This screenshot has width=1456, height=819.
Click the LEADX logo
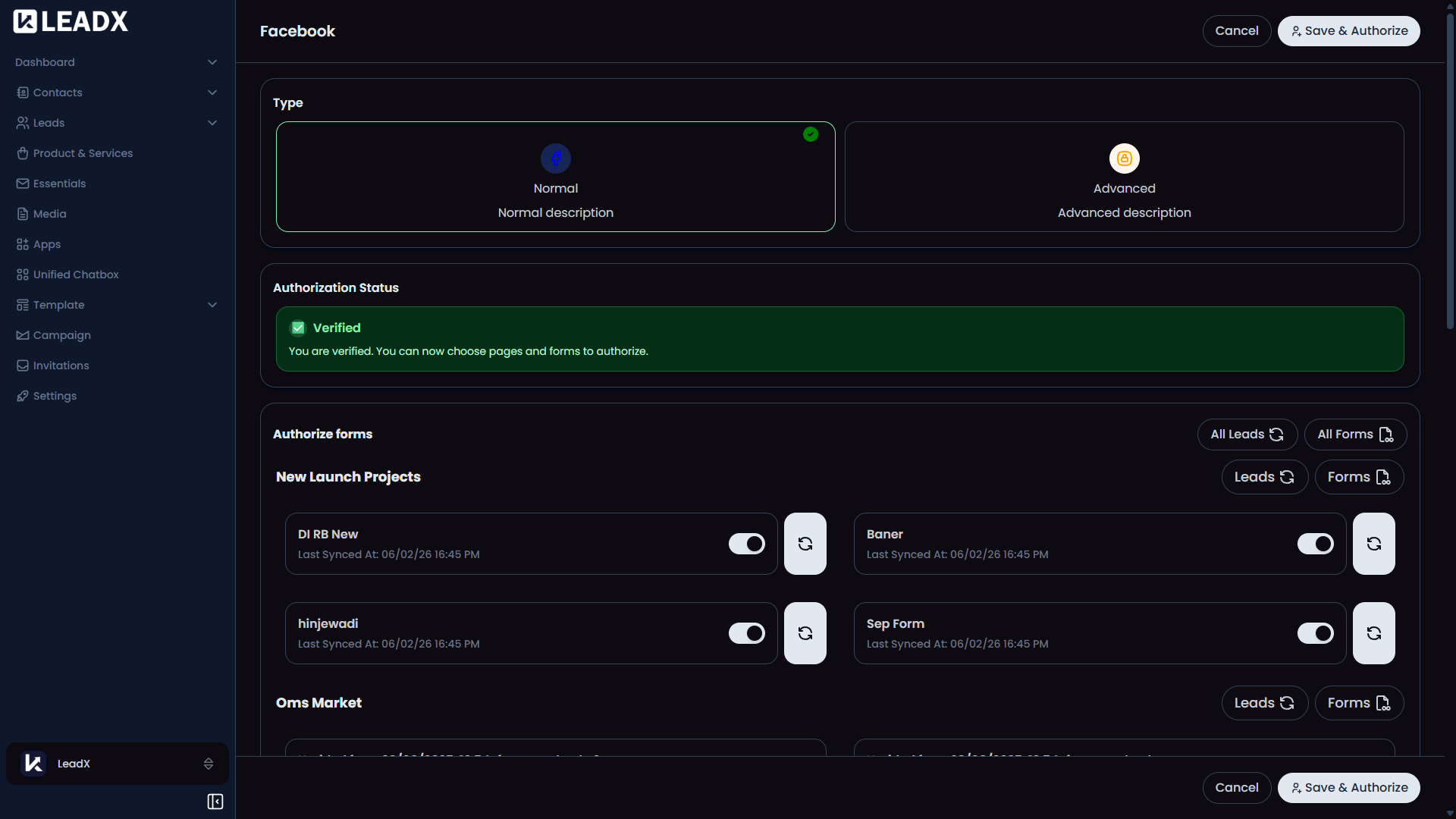coord(70,20)
